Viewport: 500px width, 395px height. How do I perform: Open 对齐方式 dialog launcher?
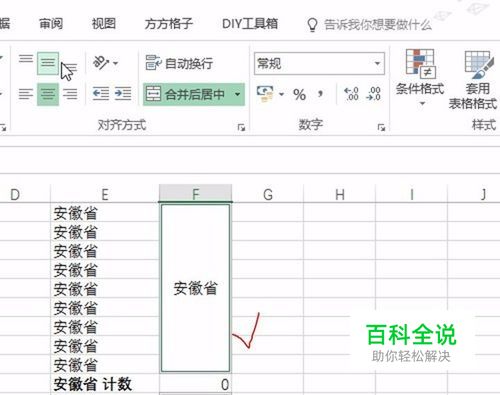[241, 127]
